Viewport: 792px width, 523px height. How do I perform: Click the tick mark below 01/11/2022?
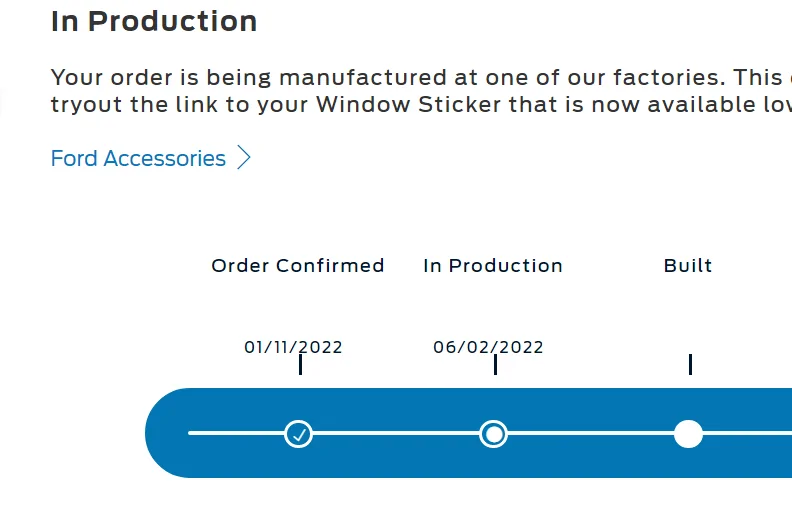click(300, 365)
